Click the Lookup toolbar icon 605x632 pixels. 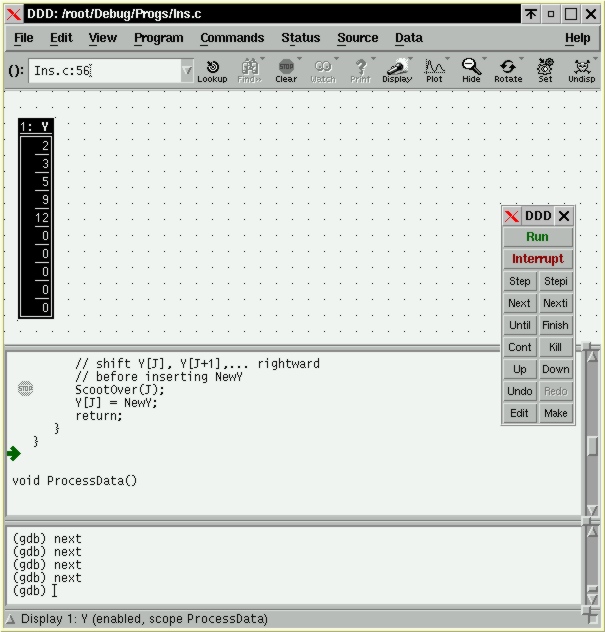[x=212, y=70]
